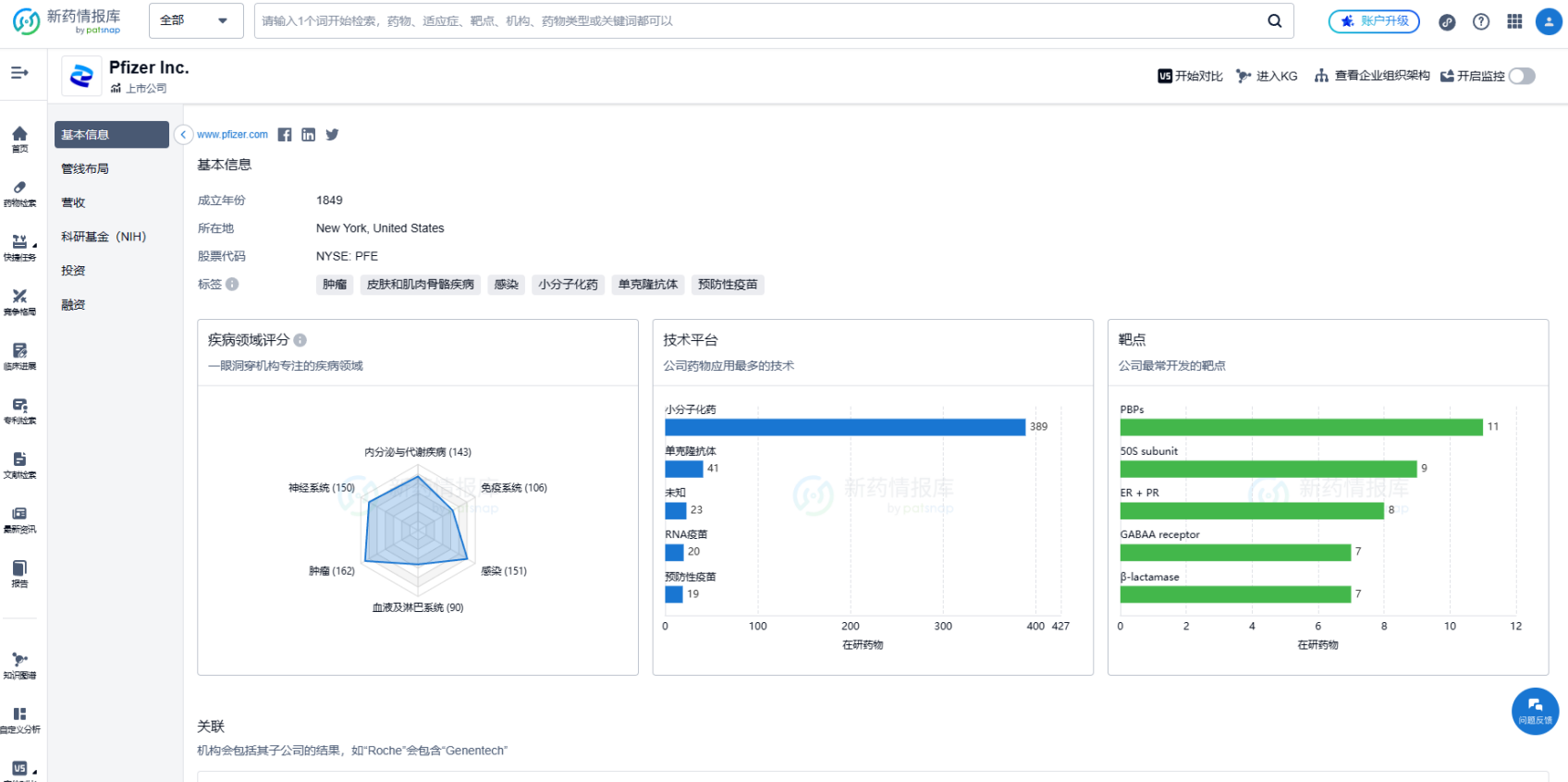Go to 首页 home icon

coord(19,139)
